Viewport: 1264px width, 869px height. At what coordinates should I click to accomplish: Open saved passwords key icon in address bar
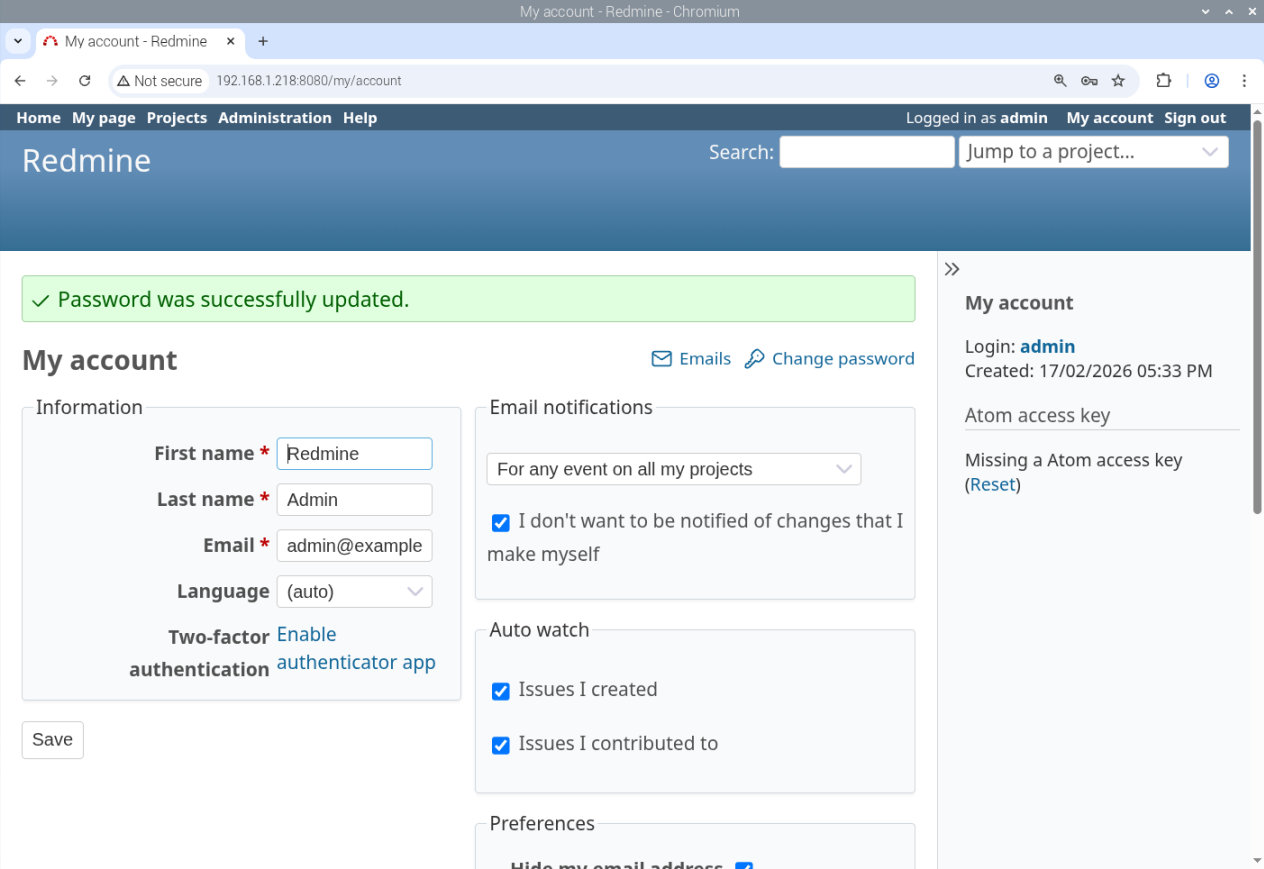pyautogui.click(x=1090, y=80)
